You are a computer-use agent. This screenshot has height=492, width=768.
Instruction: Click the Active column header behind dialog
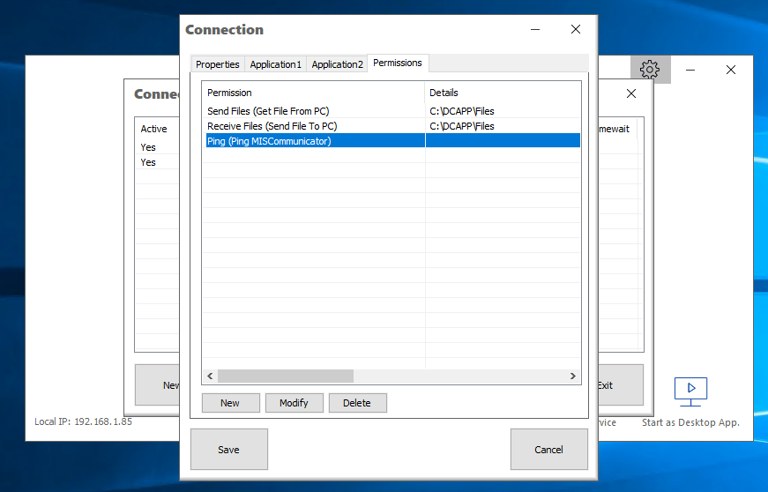click(154, 129)
